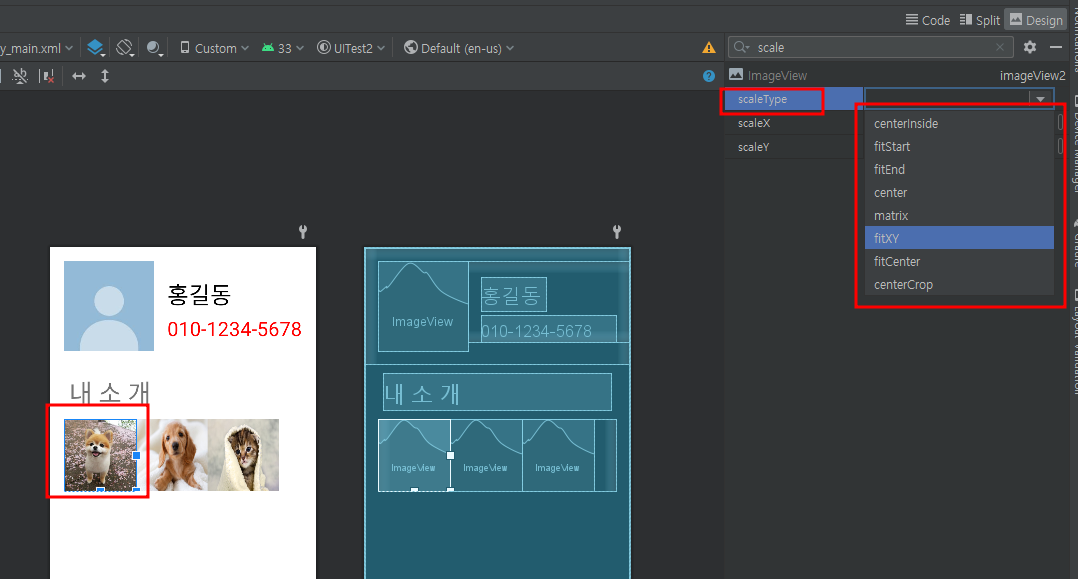Click the wrench icon above design preview

pos(303,232)
